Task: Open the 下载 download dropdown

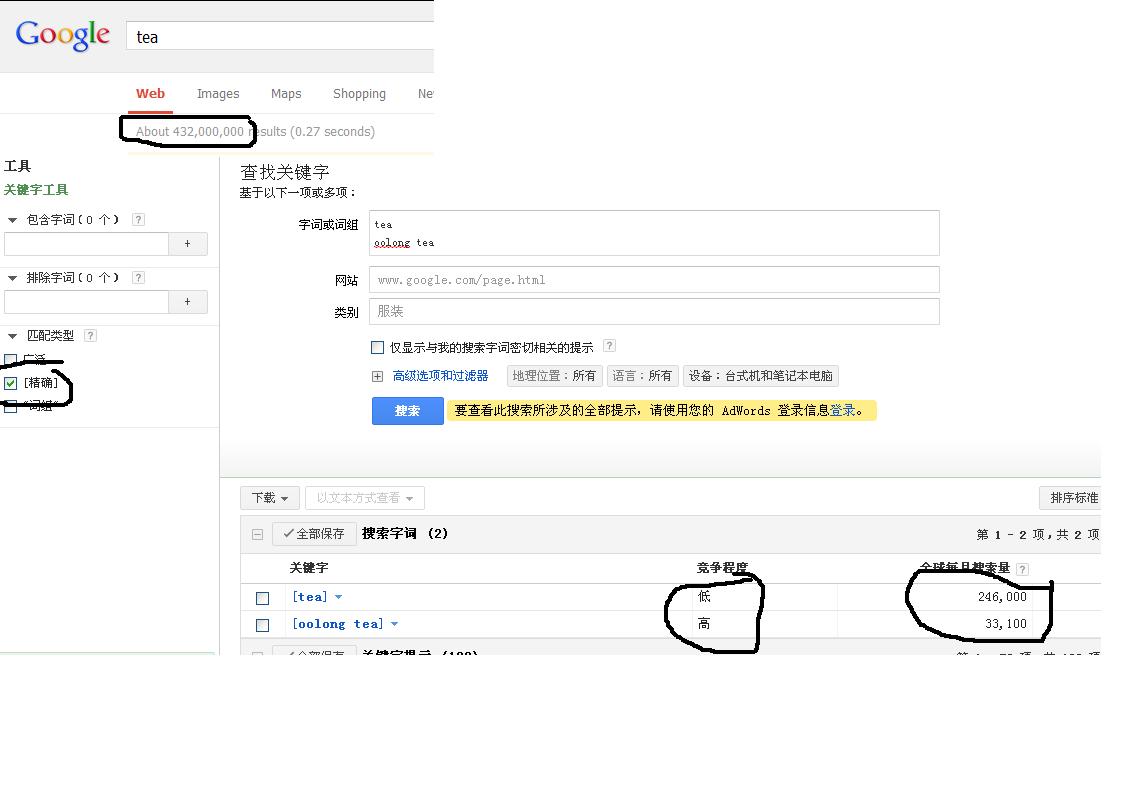Action: click(x=269, y=498)
